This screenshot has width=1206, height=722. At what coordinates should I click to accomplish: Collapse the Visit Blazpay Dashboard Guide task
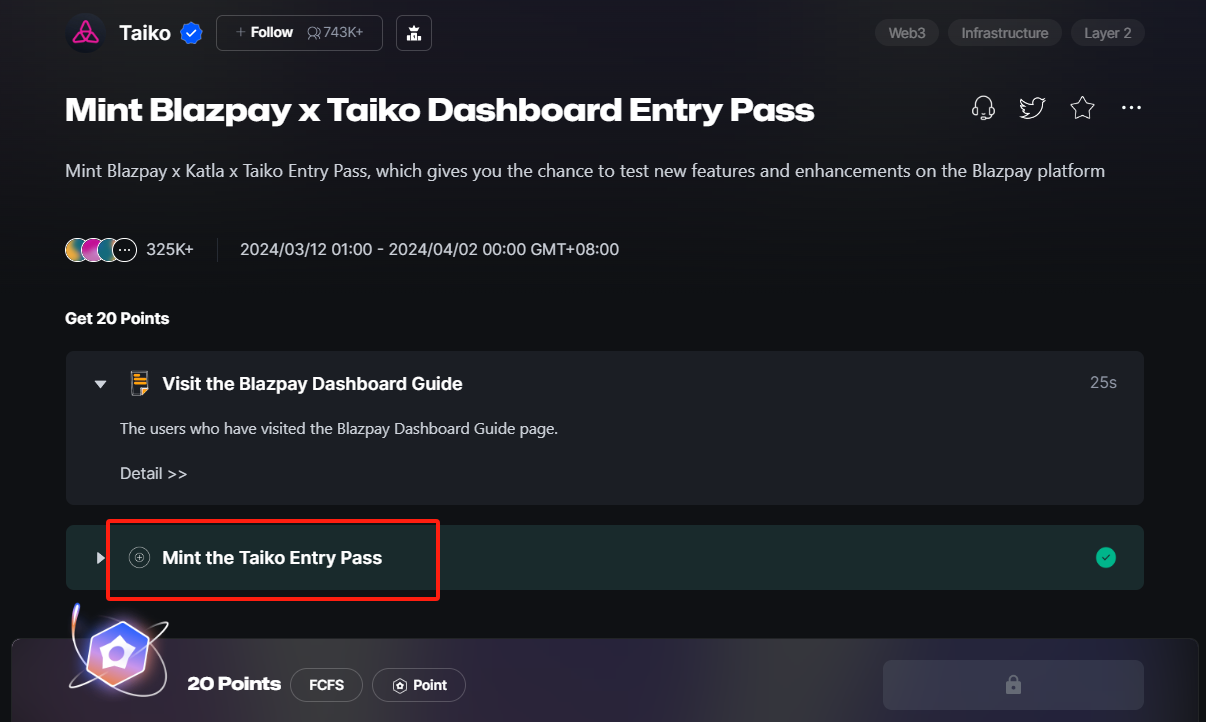click(x=100, y=384)
